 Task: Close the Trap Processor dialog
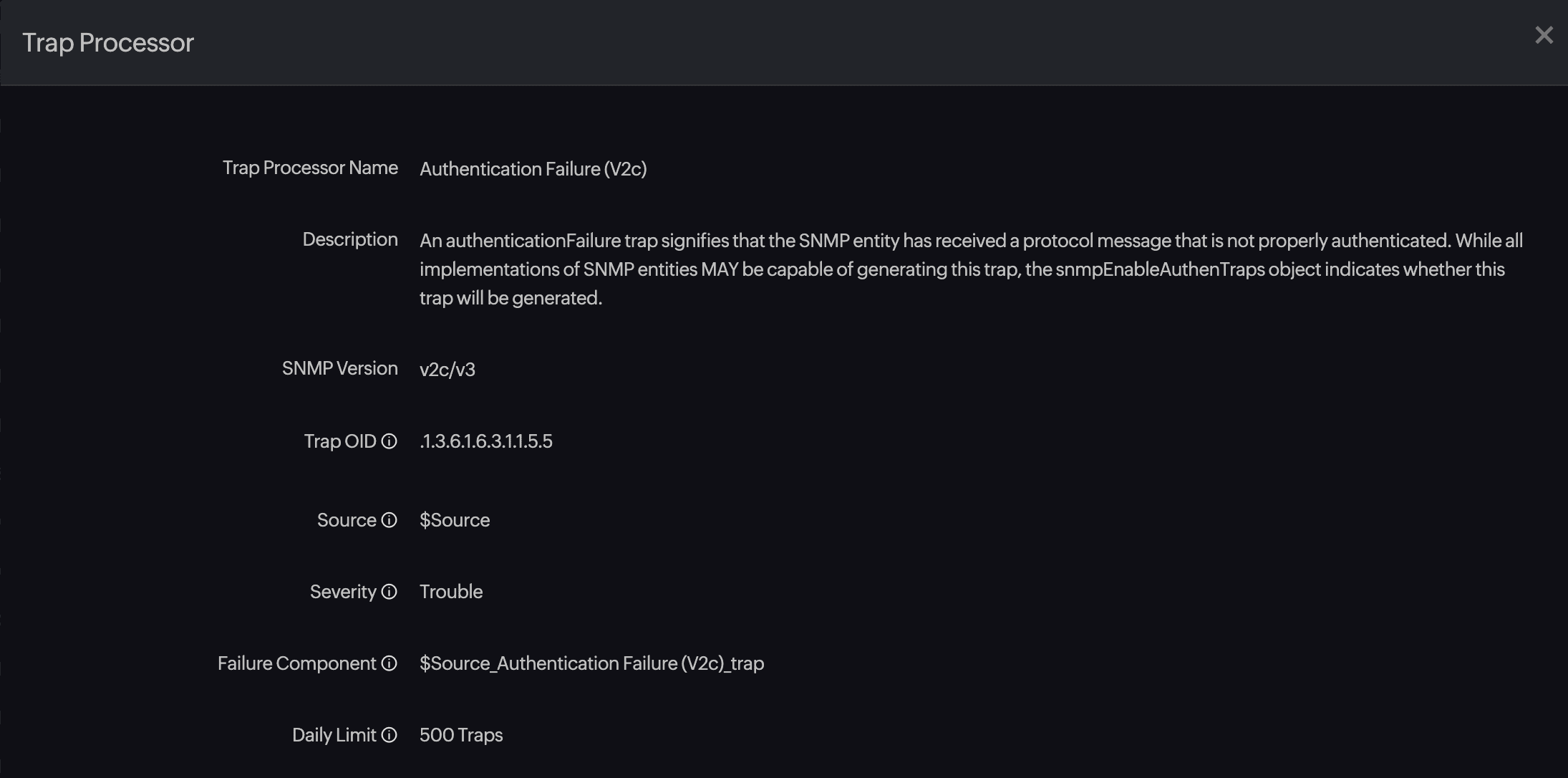pyautogui.click(x=1544, y=35)
